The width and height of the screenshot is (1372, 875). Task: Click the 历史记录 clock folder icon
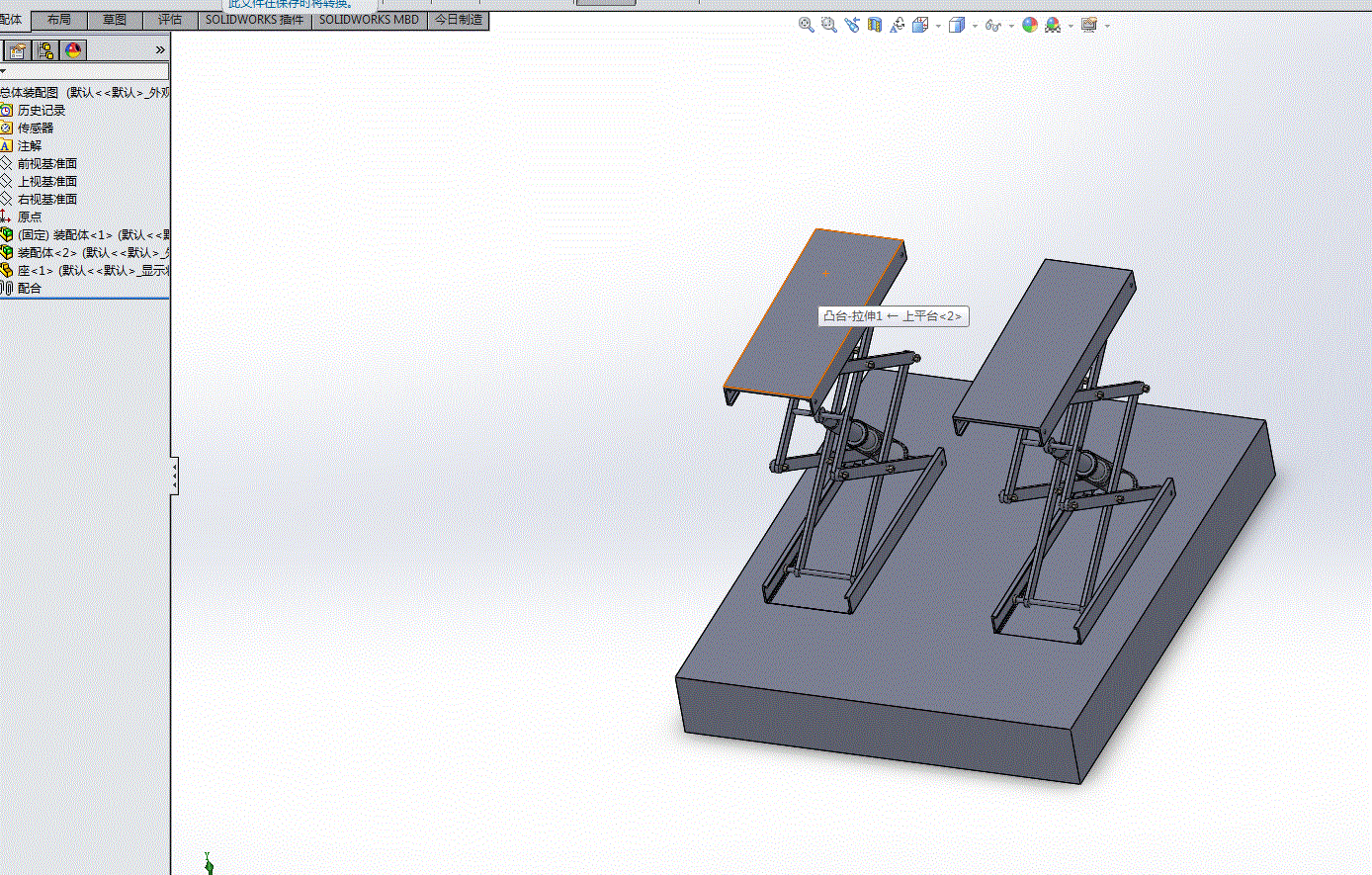pyautogui.click(x=6, y=111)
